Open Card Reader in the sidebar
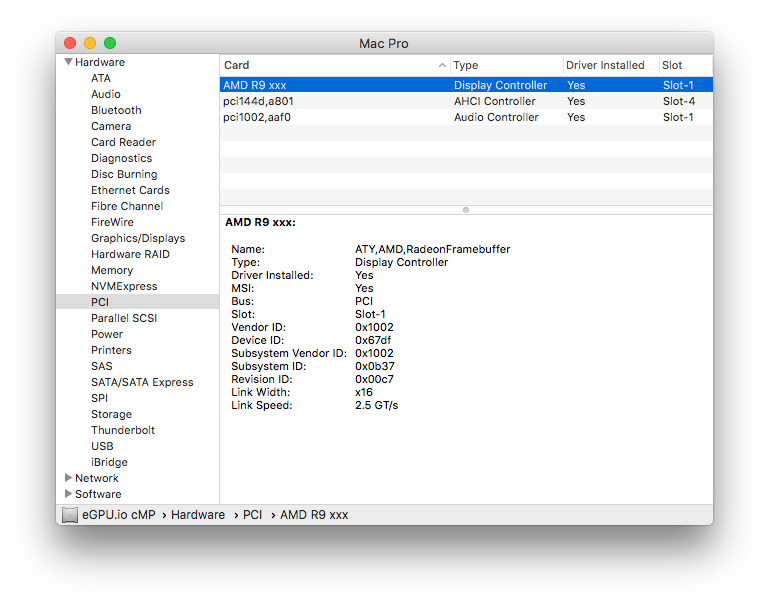Screen dimensions: 769x605 click(123, 142)
